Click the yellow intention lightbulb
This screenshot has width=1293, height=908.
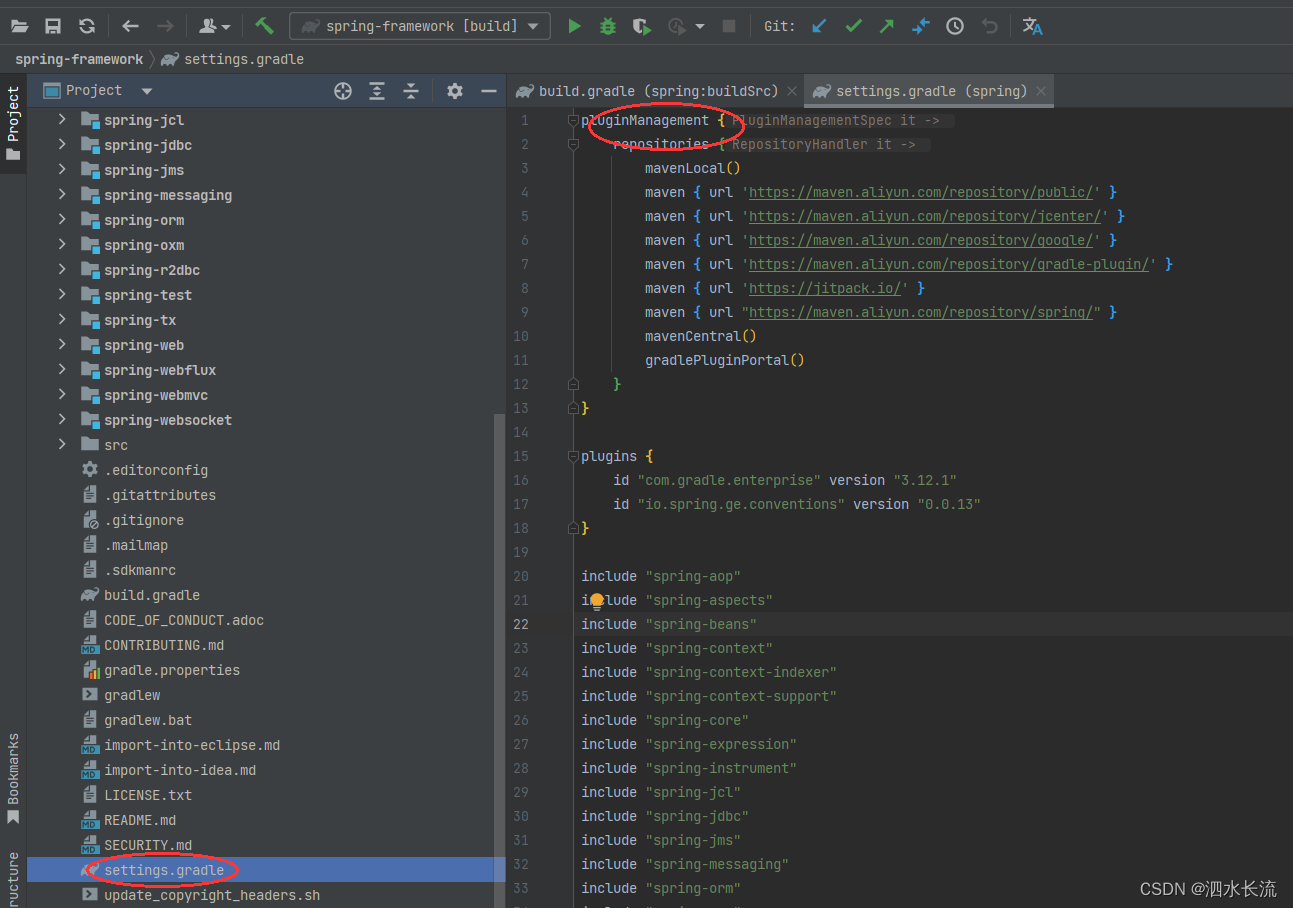click(597, 601)
